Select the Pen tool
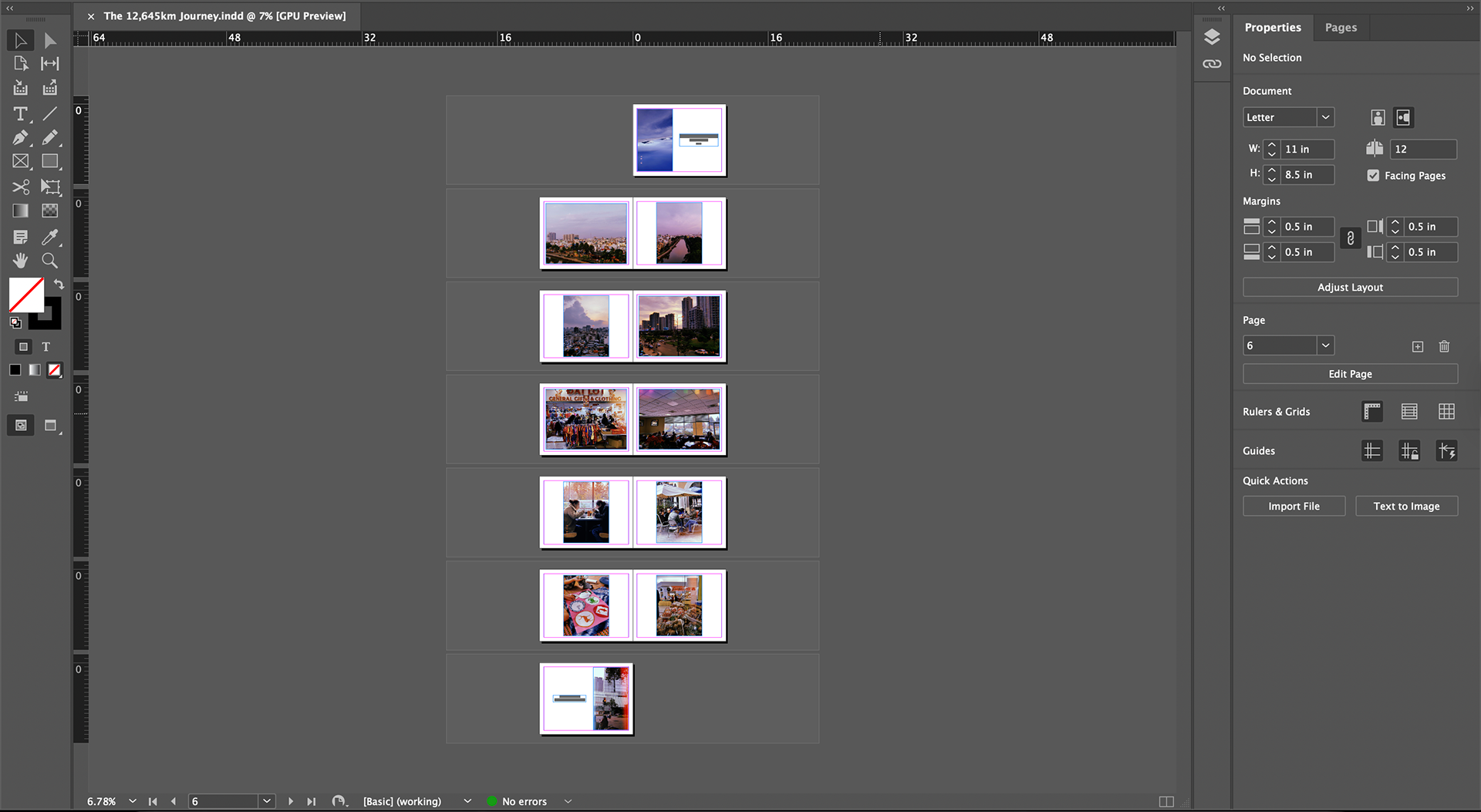This screenshot has width=1481, height=812. [20, 138]
